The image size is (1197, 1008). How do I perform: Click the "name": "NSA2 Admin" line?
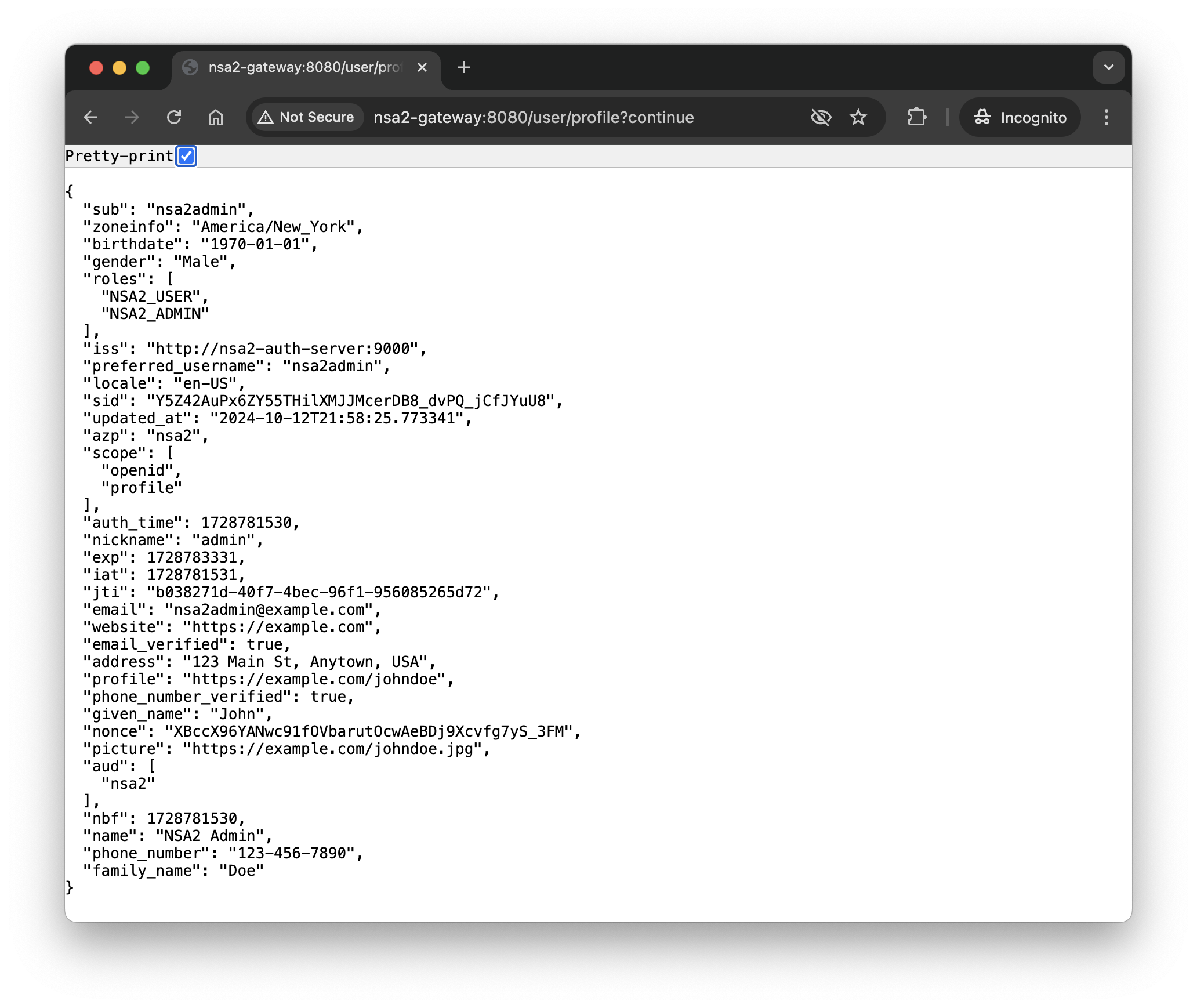tap(178, 836)
